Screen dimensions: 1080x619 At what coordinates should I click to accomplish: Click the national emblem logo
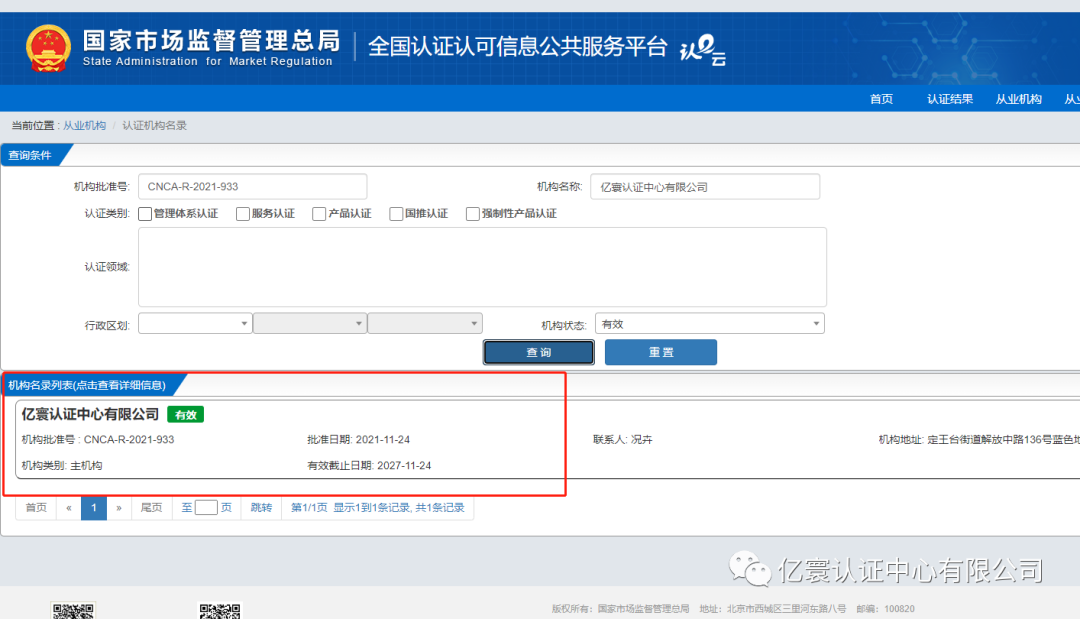click(48, 48)
